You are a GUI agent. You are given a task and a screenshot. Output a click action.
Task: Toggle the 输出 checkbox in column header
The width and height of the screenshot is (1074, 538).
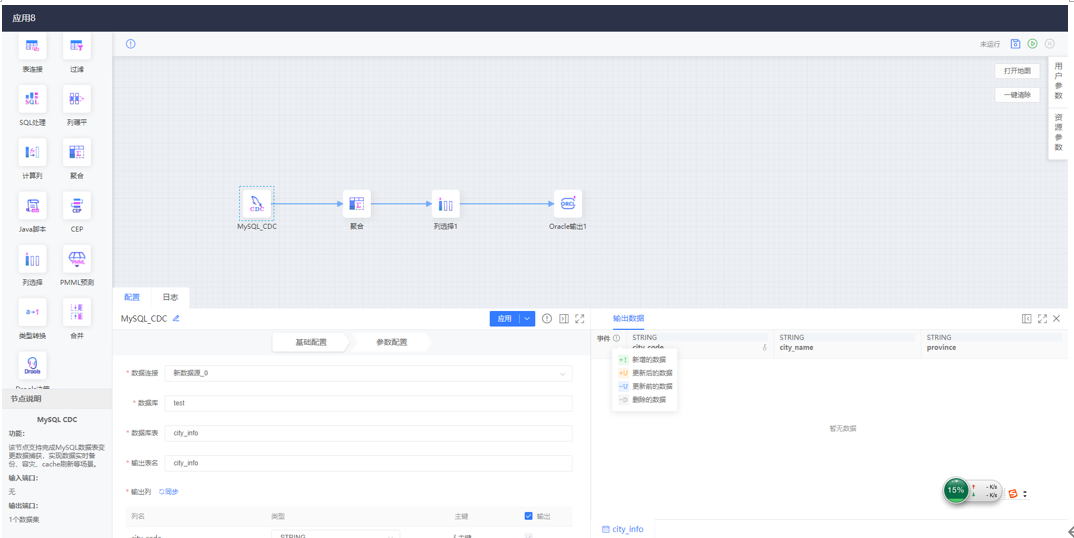coord(529,516)
